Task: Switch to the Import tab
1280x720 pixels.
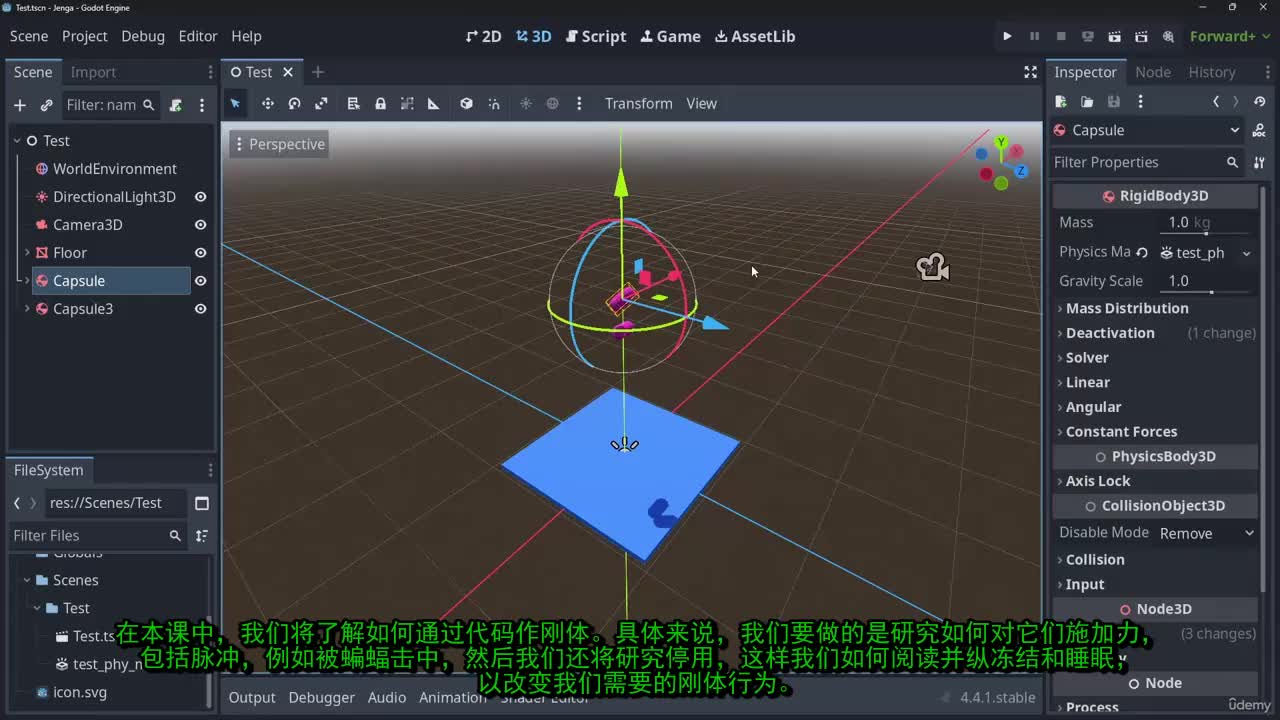Action: pyautogui.click(x=93, y=72)
